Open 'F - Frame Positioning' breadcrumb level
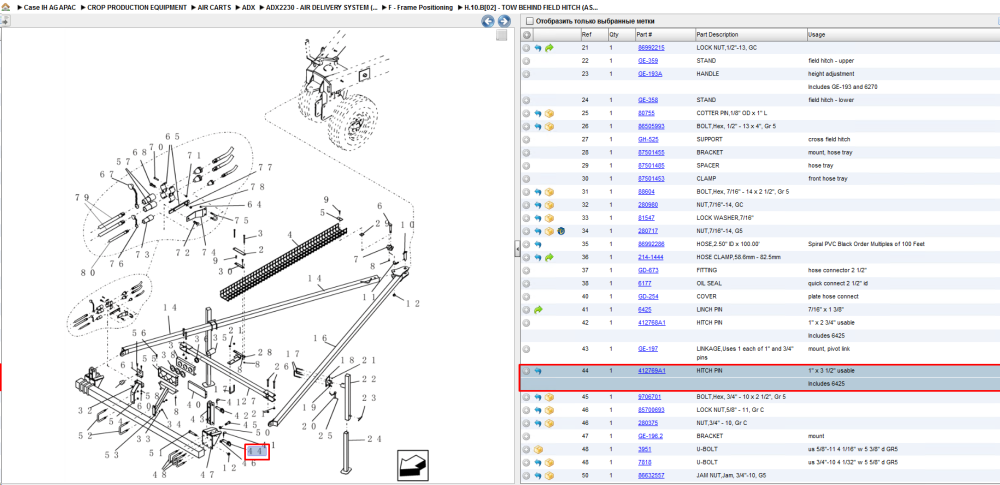 pos(421,8)
